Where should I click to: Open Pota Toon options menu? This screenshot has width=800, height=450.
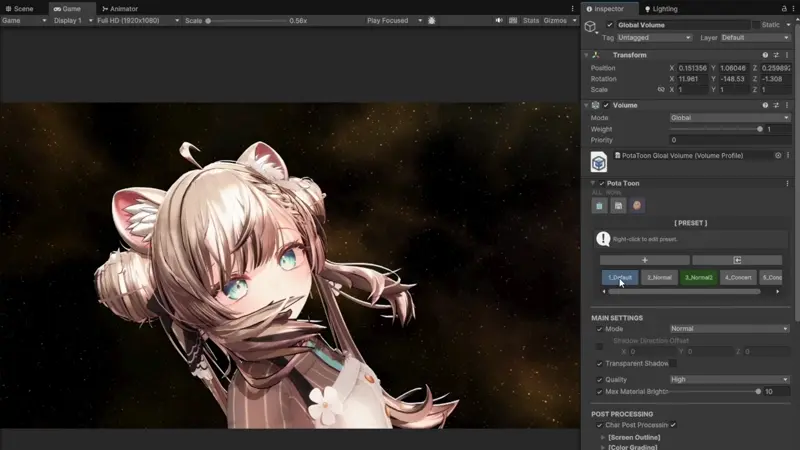tap(787, 183)
